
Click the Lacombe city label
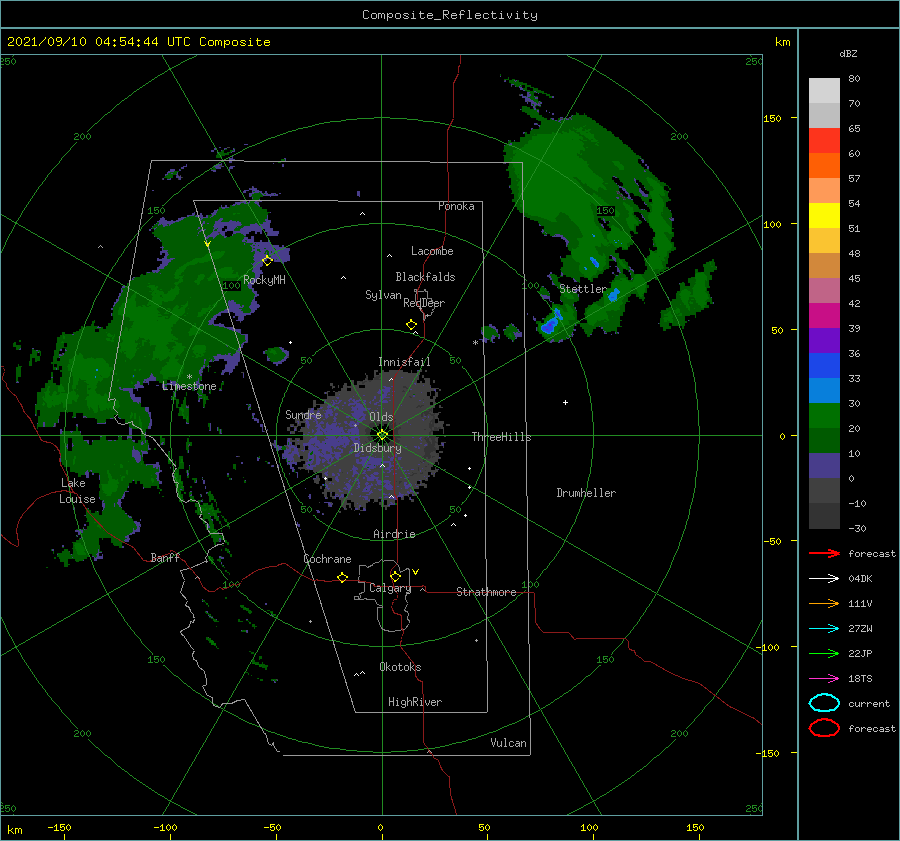432,251
